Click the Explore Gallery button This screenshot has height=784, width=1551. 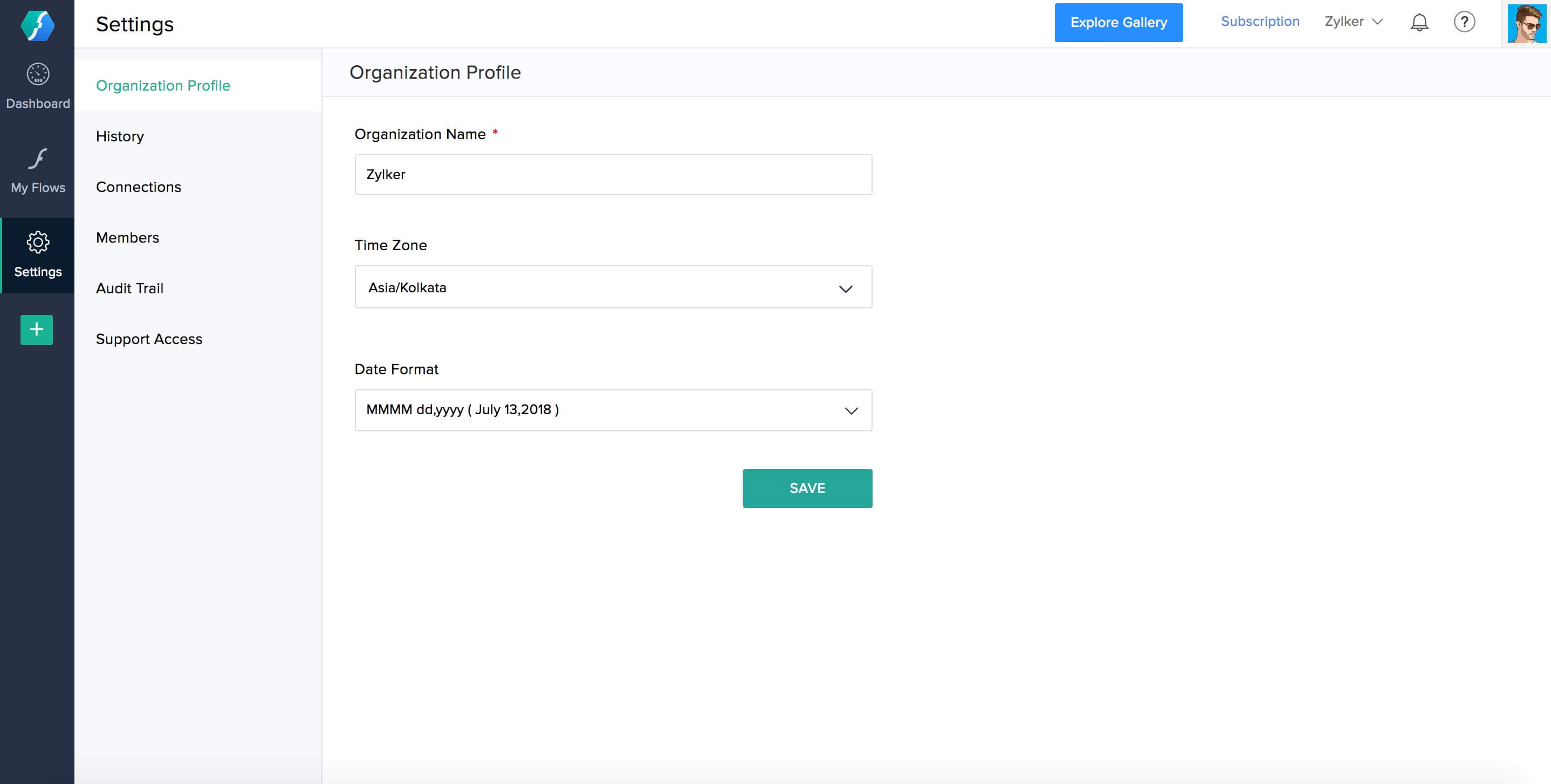click(x=1118, y=23)
